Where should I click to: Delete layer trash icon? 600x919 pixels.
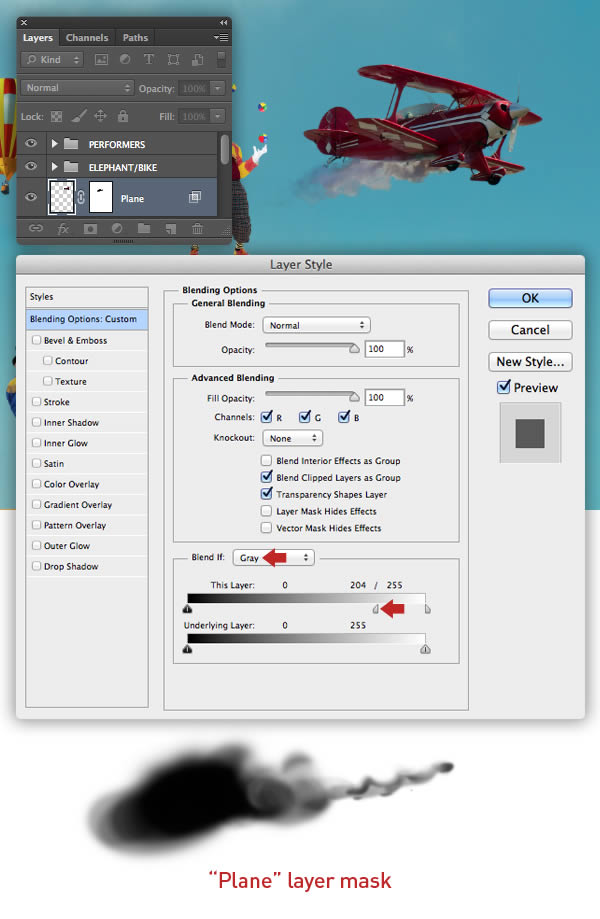(x=197, y=229)
